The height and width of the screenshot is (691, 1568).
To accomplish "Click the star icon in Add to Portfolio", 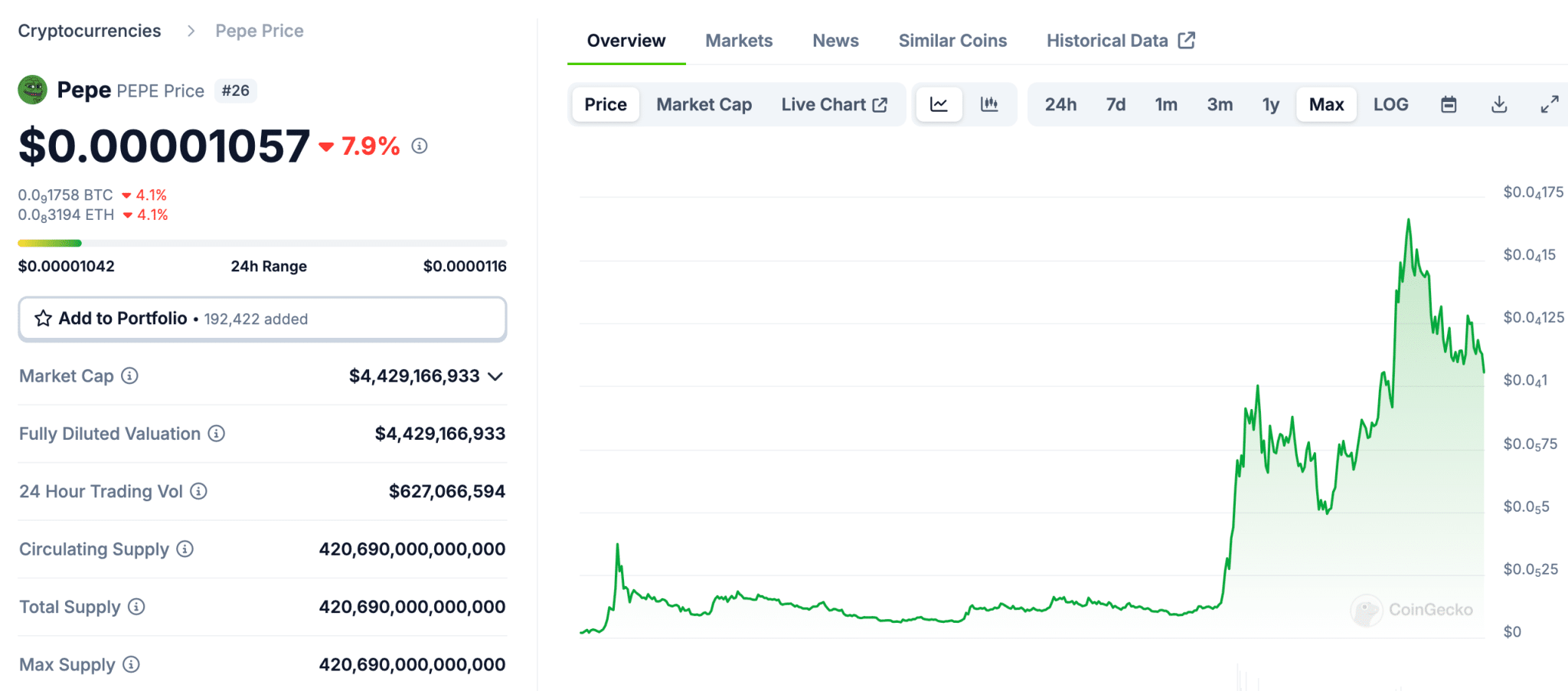I will pyautogui.click(x=44, y=319).
